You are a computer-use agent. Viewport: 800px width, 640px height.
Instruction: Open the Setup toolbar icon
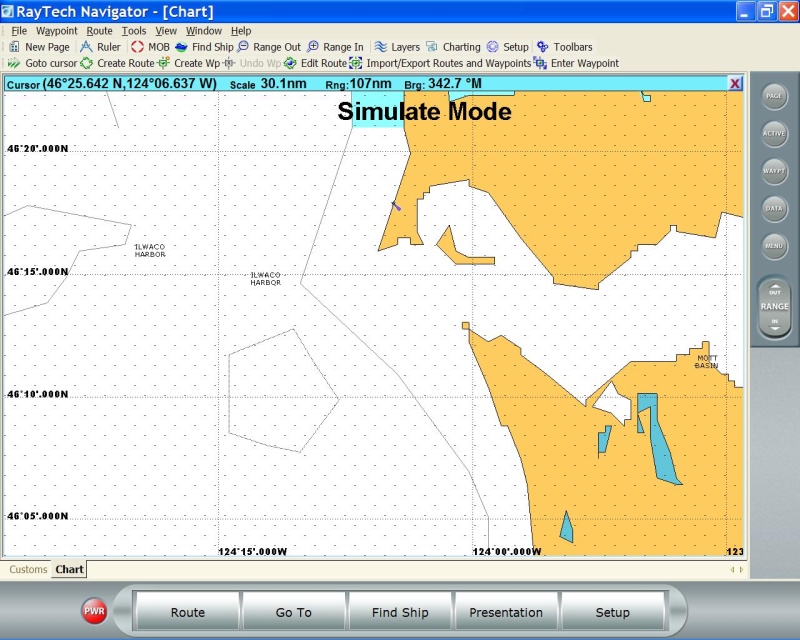492,47
